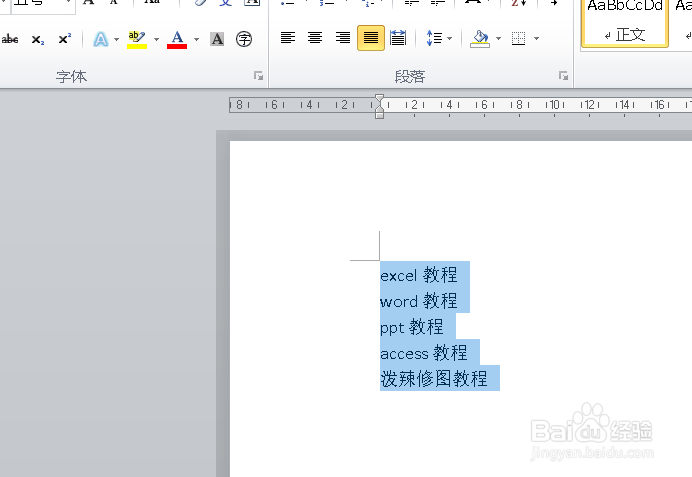Expand the font color dropdown arrow
692x477 pixels.
pos(196,39)
